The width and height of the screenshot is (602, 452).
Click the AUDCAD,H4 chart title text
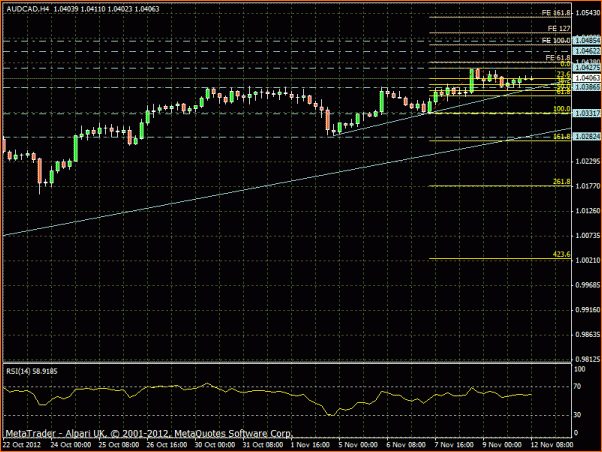[x=28, y=9]
